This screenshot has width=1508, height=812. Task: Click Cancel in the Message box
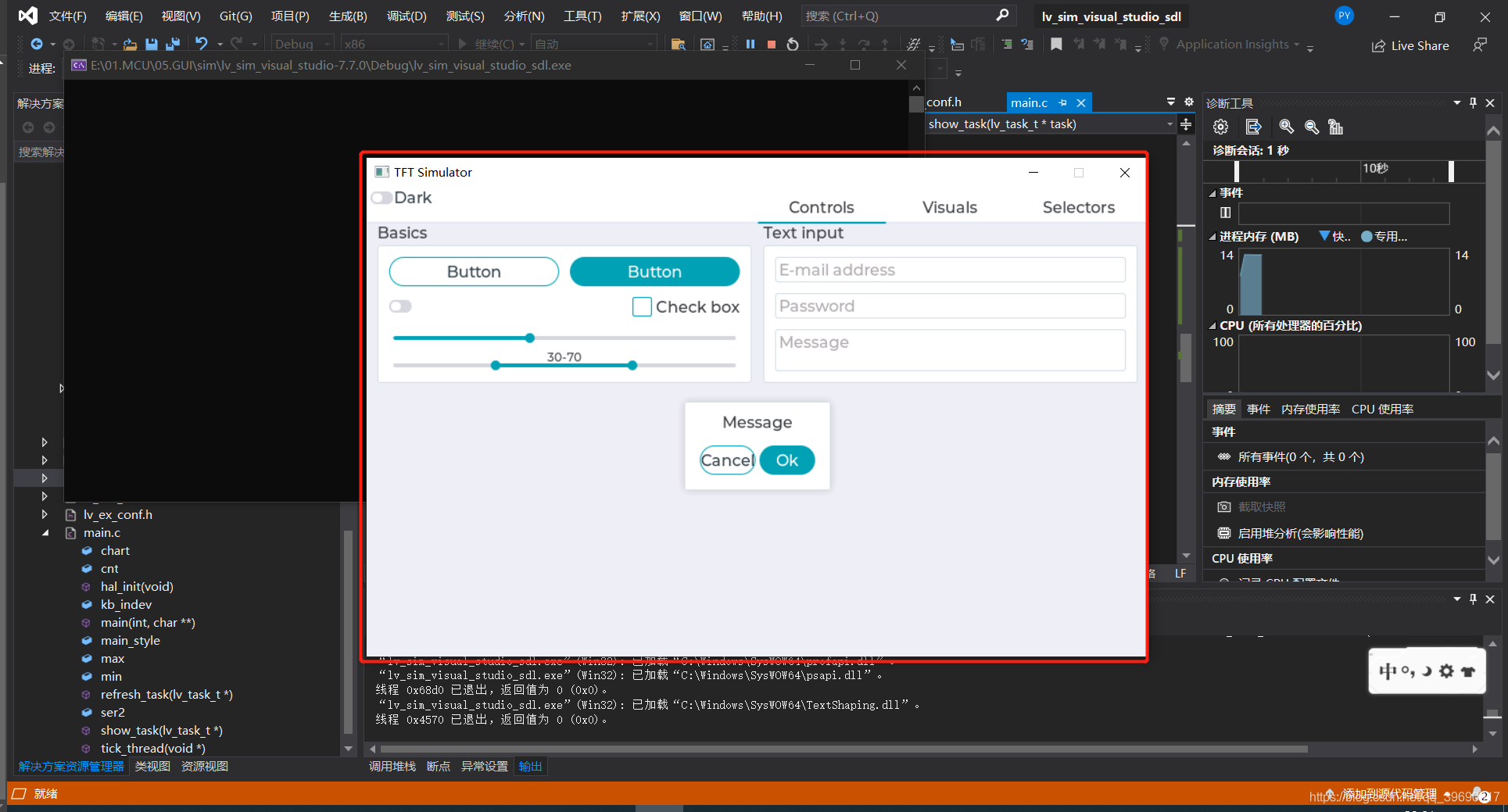pyautogui.click(x=727, y=460)
